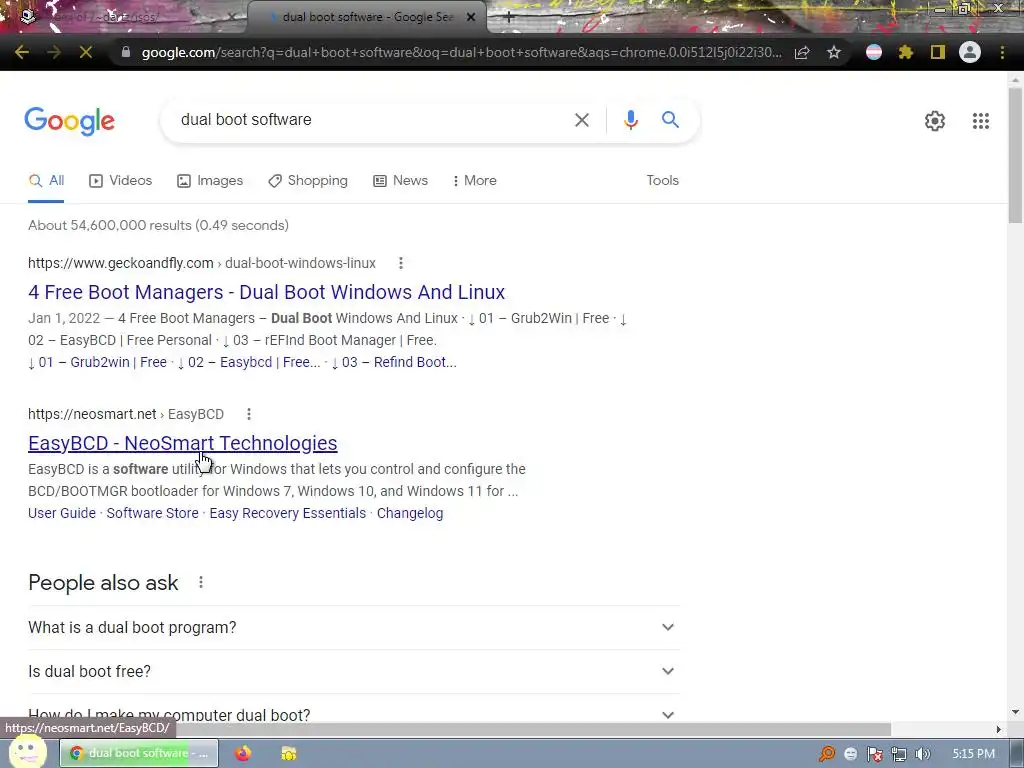This screenshot has width=1024, height=768.
Task: Click the https://neosmart.net URL text
Action: coord(92,414)
